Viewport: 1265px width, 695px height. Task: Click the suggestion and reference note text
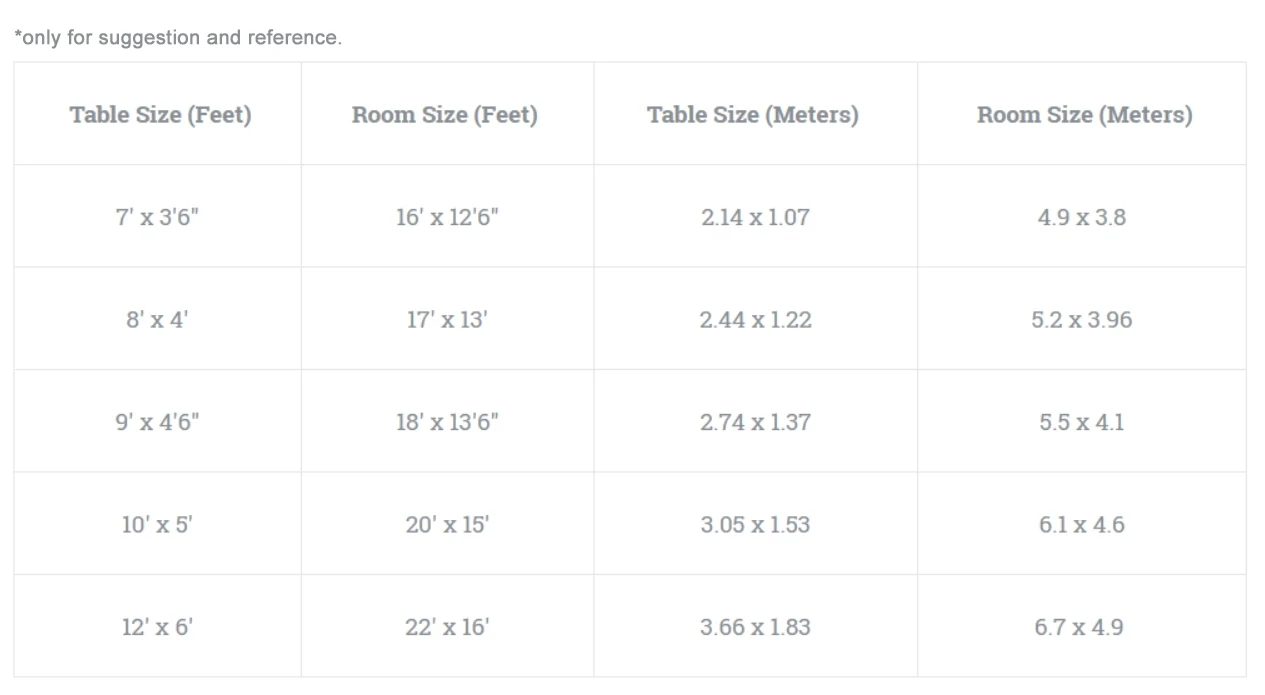coord(178,38)
